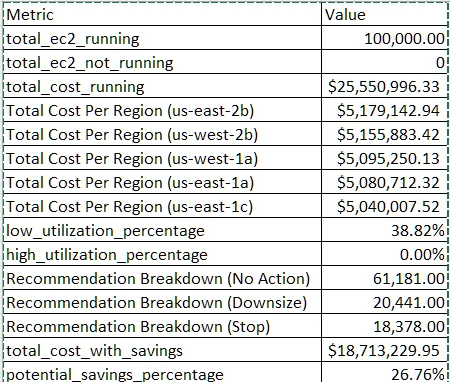Click Recommendation Breakdown (No Action) cell
This screenshot has height=382, width=450.
pyautogui.click(x=162, y=278)
